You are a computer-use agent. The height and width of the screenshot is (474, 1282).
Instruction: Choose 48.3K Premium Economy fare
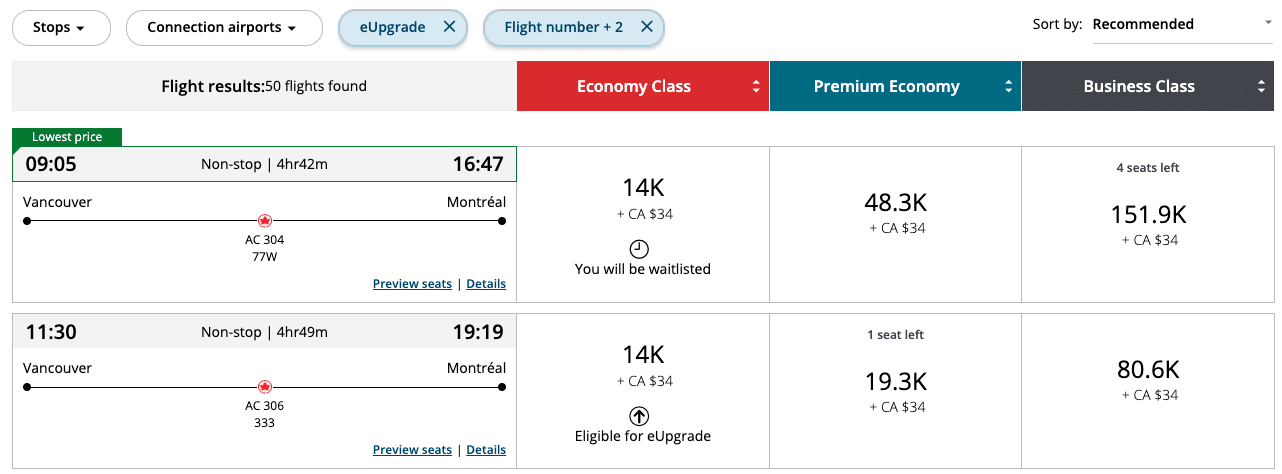point(895,212)
